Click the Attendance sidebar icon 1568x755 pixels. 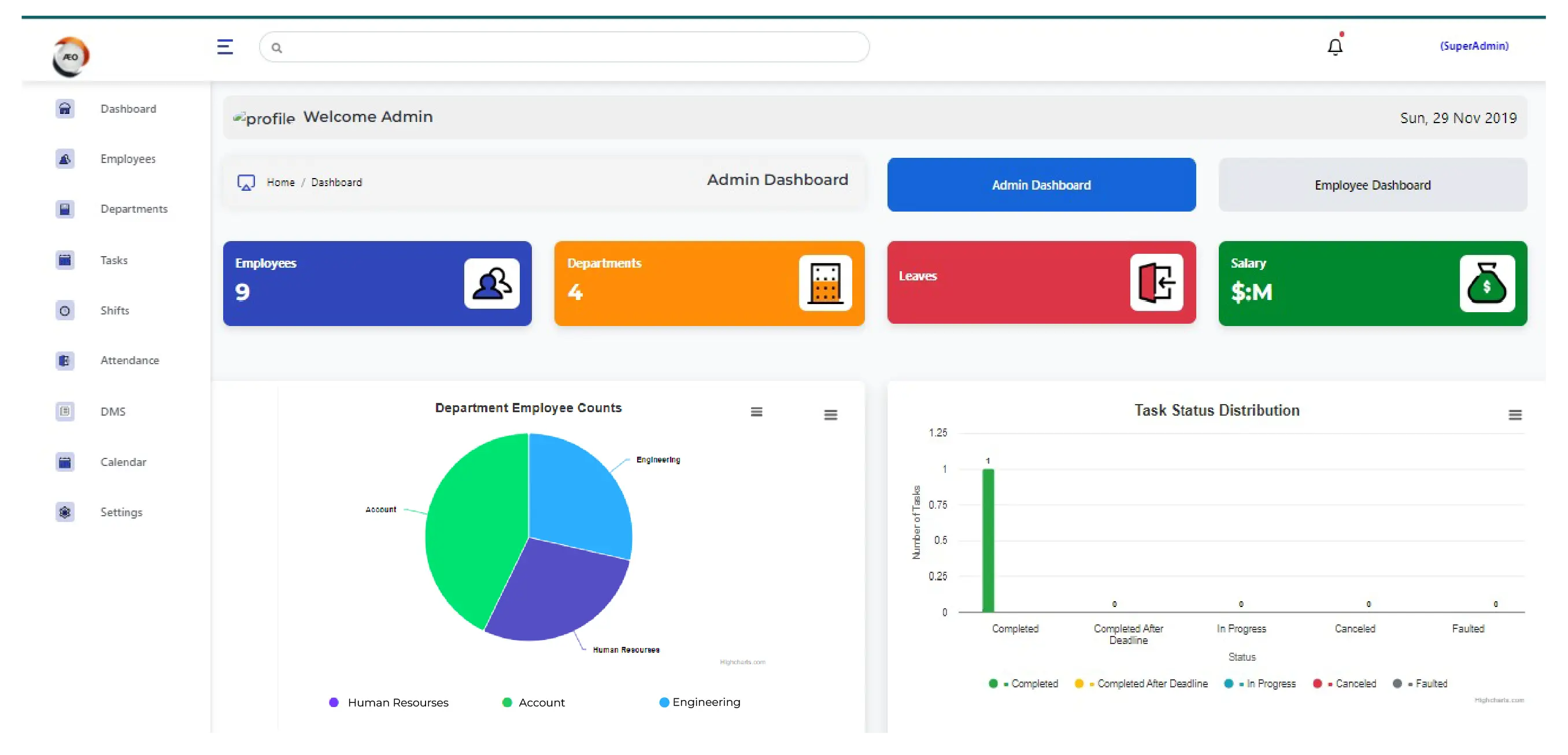pyautogui.click(x=65, y=360)
